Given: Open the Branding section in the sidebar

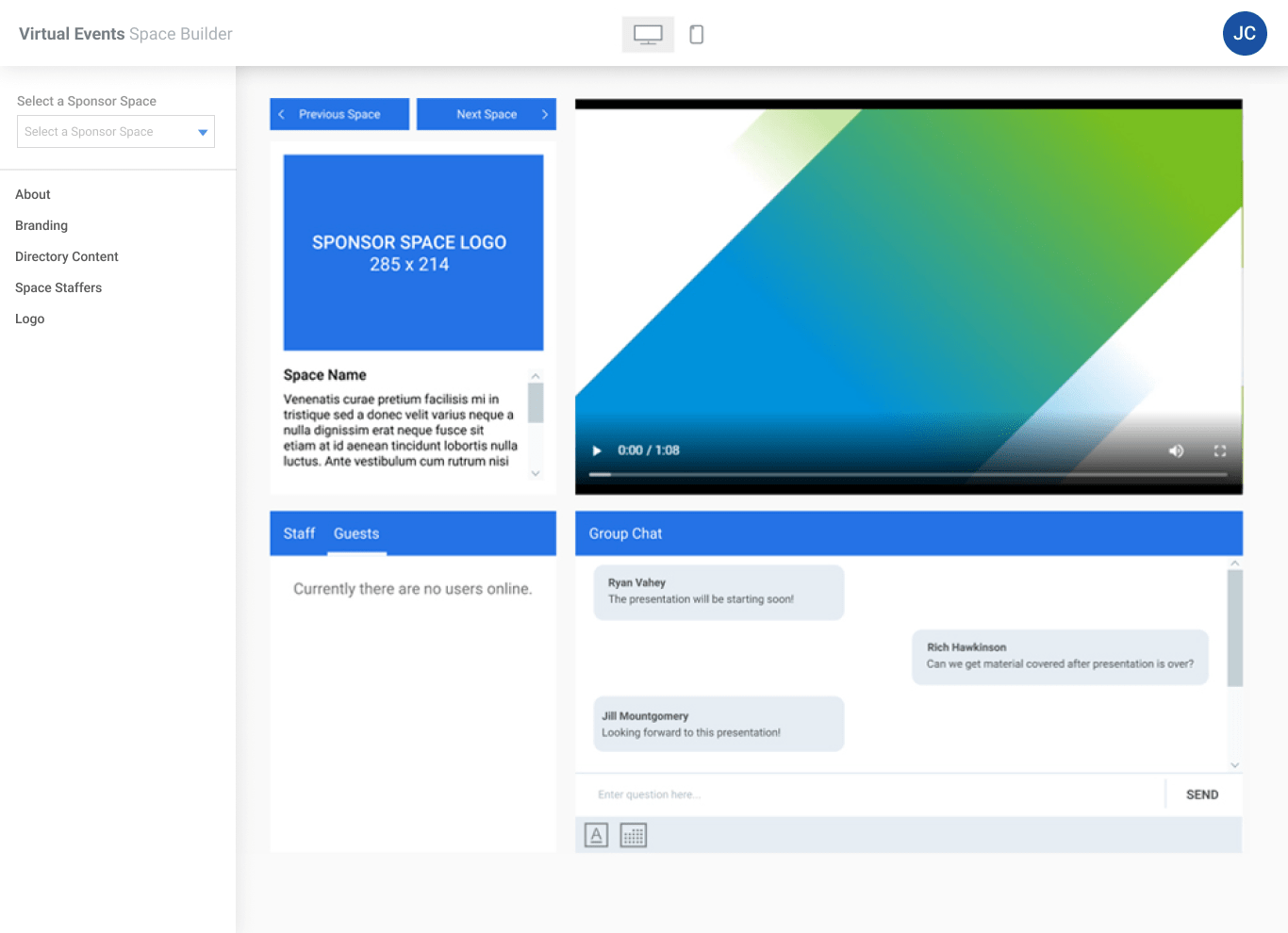Looking at the screenshot, I should (41, 225).
